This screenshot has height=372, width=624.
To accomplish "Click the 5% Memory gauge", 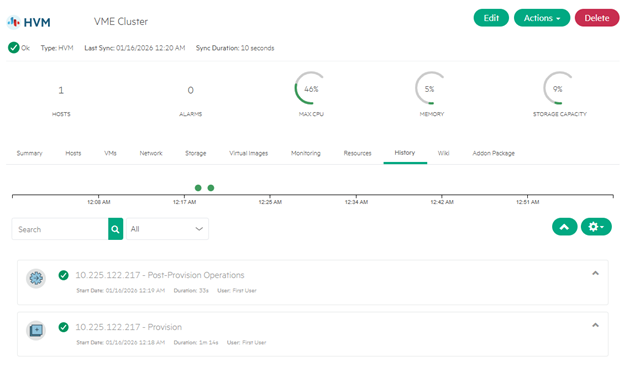I will [x=431, y=88].
